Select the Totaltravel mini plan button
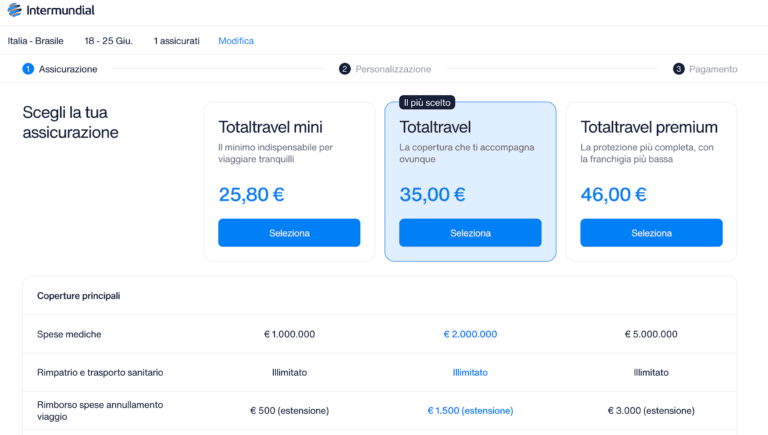The image size is (768, 435). [289, 233]
